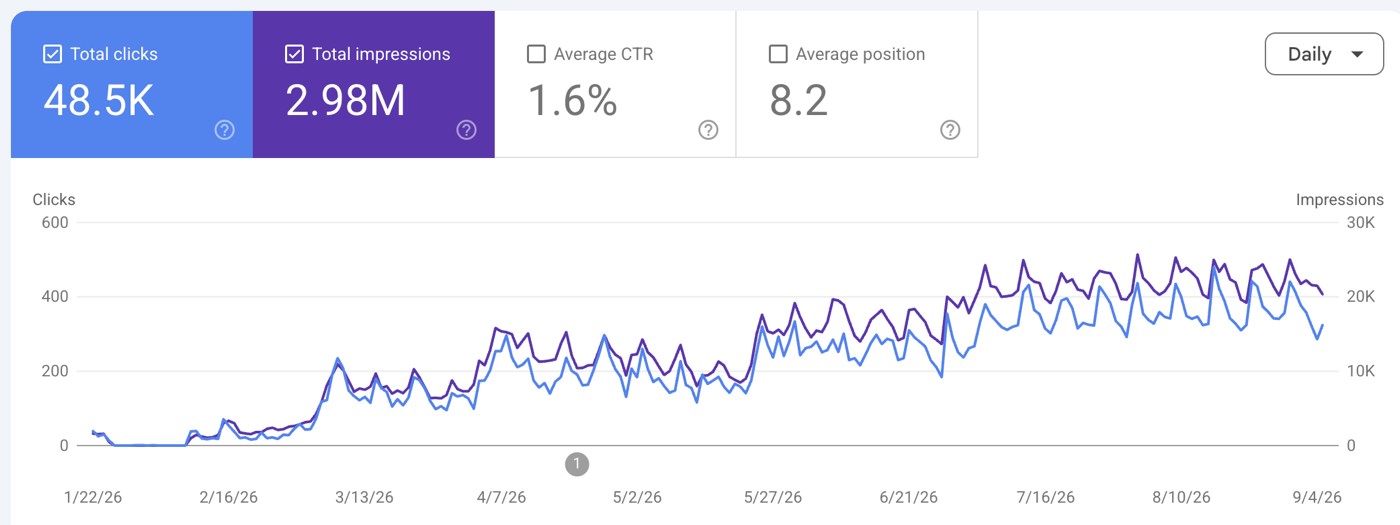Click the 6/21/26 date axis label

(x=908, y=497)
